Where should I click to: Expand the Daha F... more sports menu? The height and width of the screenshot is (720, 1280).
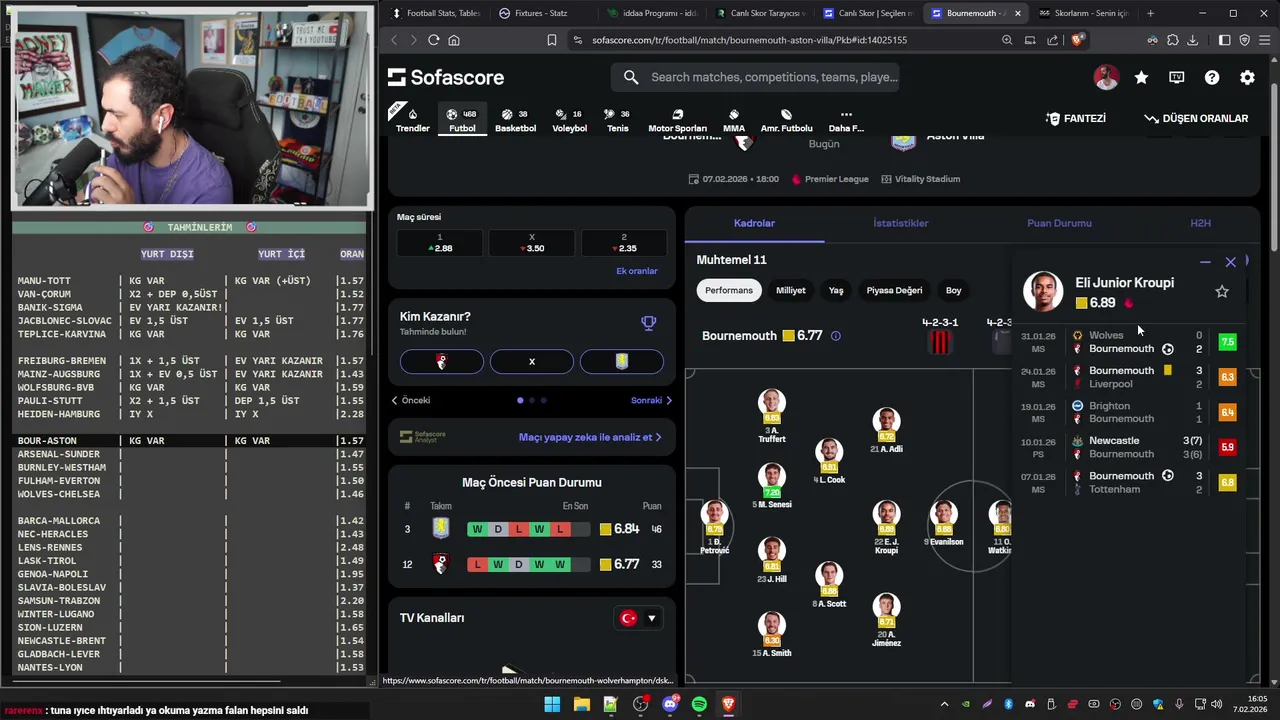click(x=846, y=120)
